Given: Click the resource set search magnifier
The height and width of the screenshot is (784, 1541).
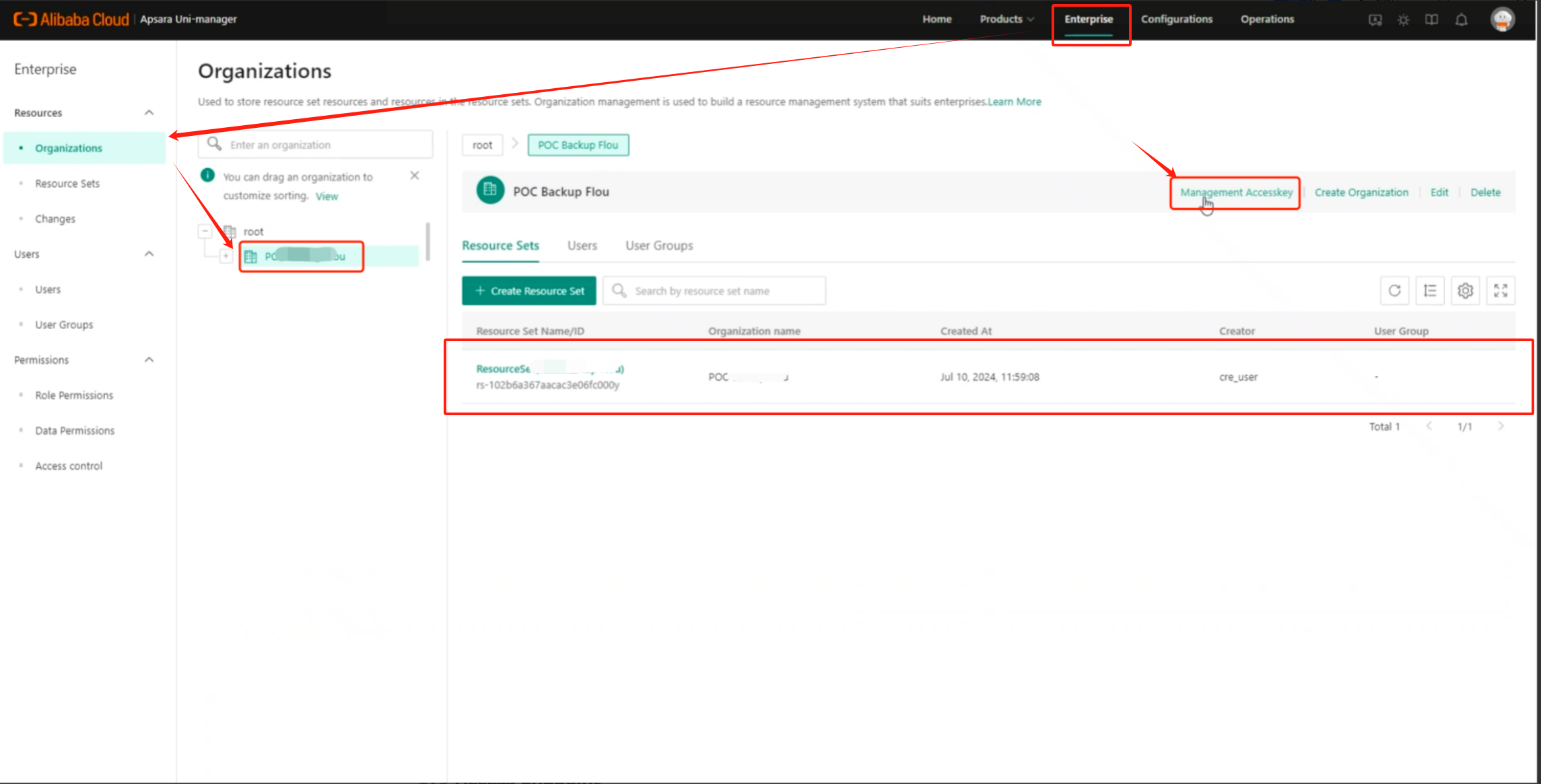Looking at the screenshot, I should point(619,291).
